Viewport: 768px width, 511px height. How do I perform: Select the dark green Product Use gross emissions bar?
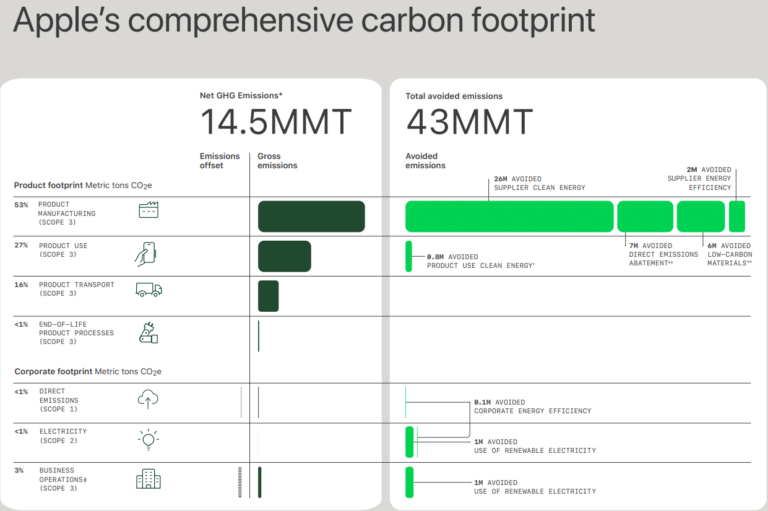click(285, 256)
